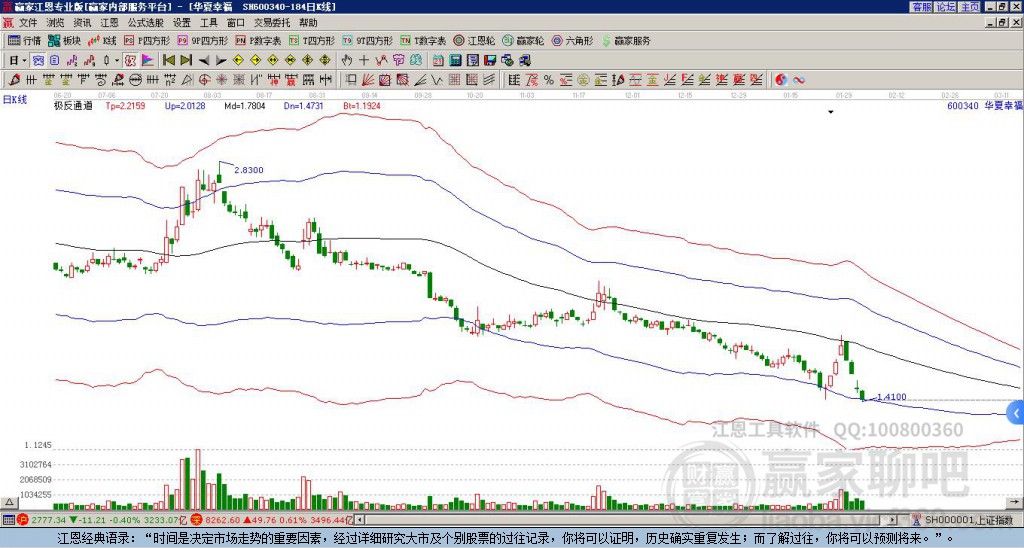Open the 赢家轮 tool
The width and height of the screenshot is (1024, 548).
[x=523, y=40]
